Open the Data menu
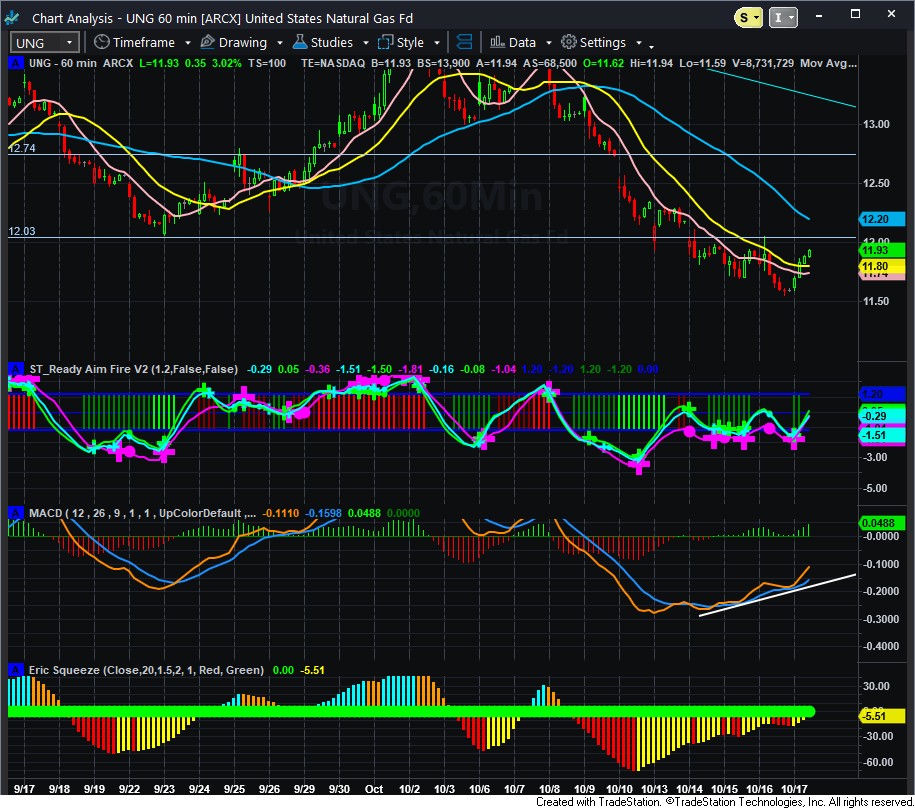Image resolution: width=915 pixels, height=808 pixels. (521, 43)
